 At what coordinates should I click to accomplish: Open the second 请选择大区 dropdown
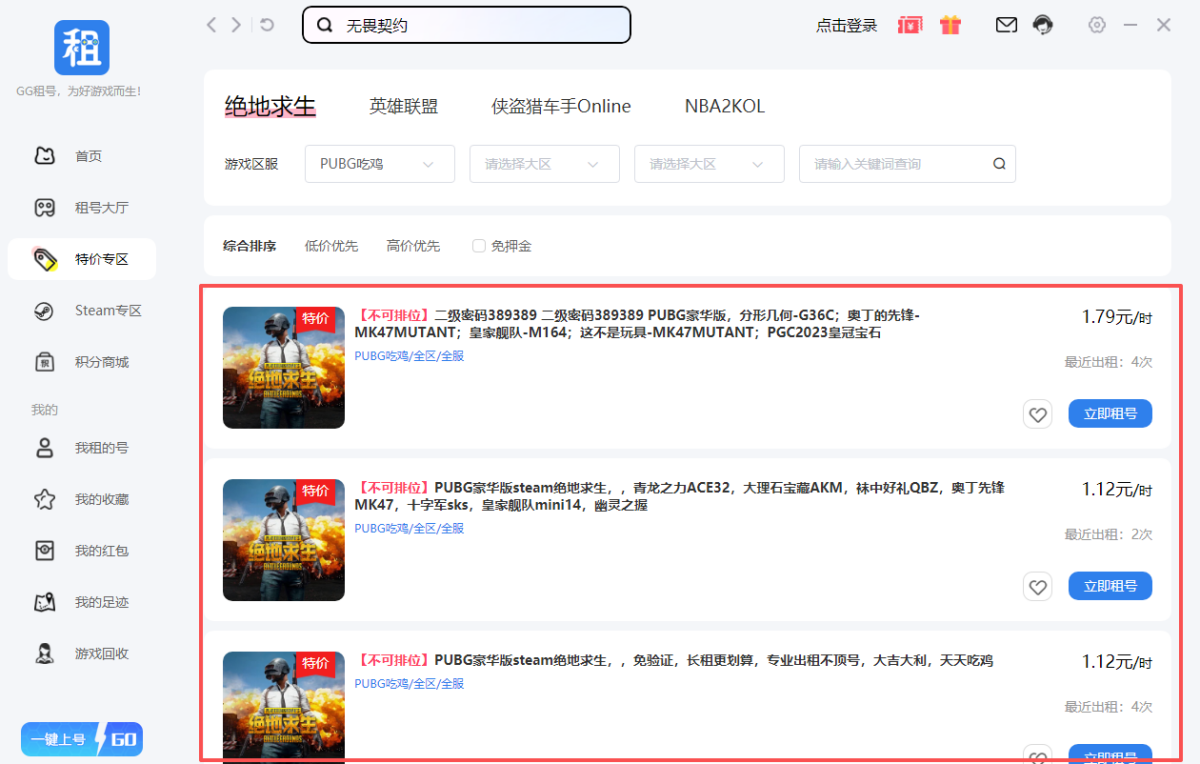[709, 164]
